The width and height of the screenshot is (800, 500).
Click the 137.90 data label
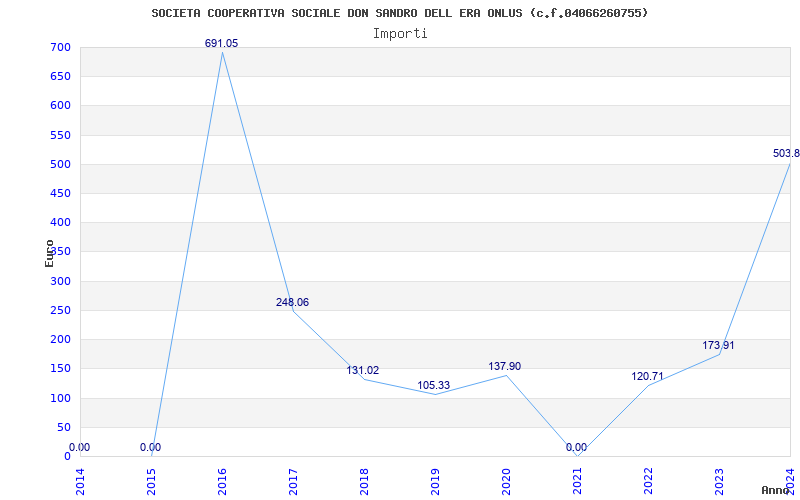tap(505, 366)
